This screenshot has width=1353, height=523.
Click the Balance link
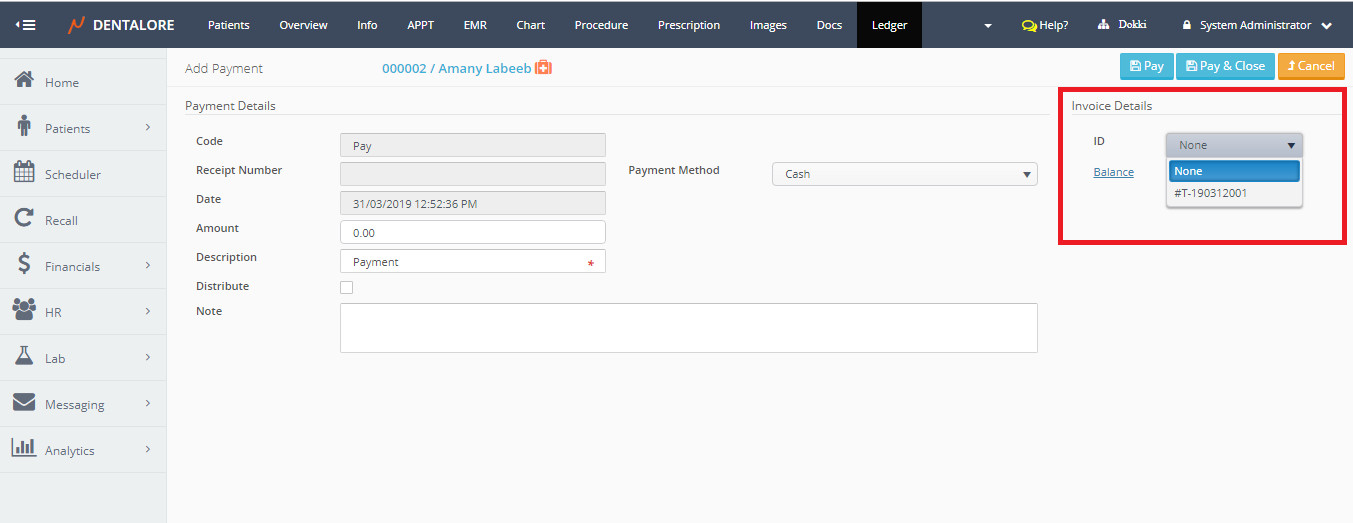point(1113,172)
